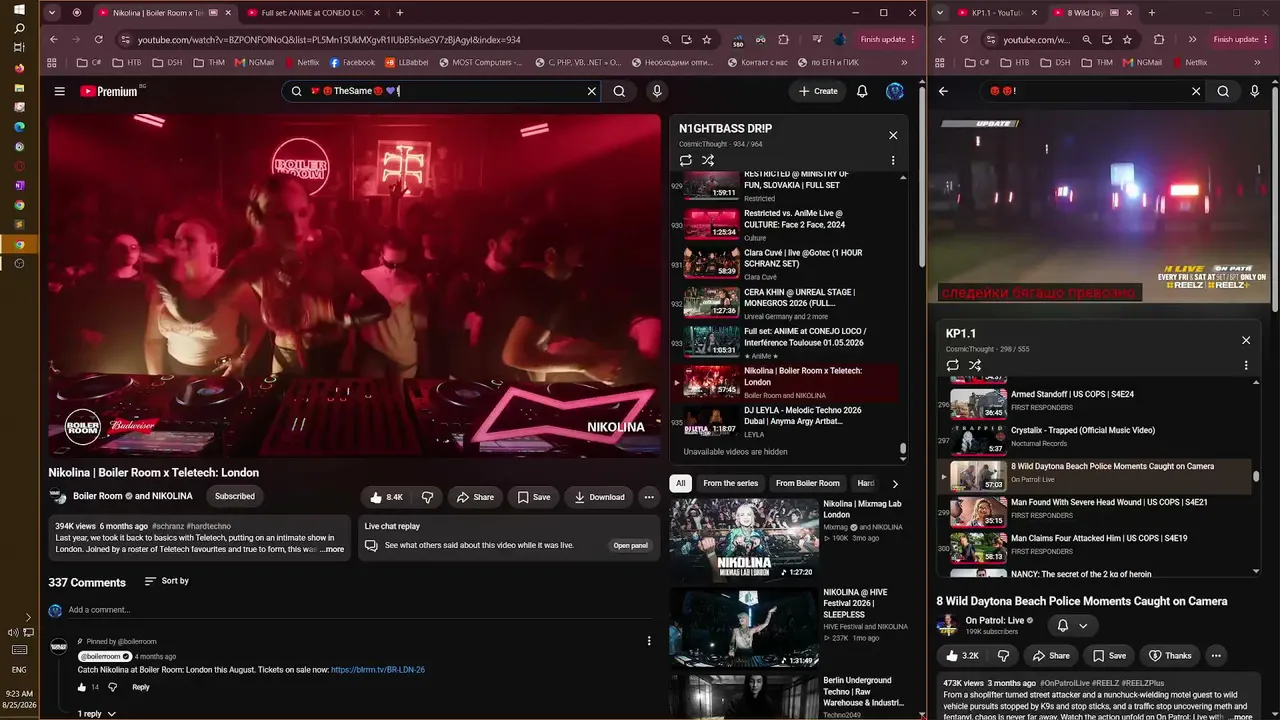Screen dimensions: 1280x720
Task: Start voice search in left window
Action: 657,91
